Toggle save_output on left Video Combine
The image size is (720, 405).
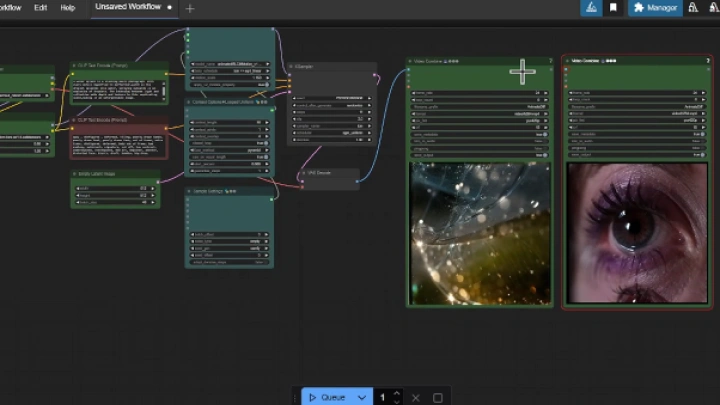click(x=479, y=155)
